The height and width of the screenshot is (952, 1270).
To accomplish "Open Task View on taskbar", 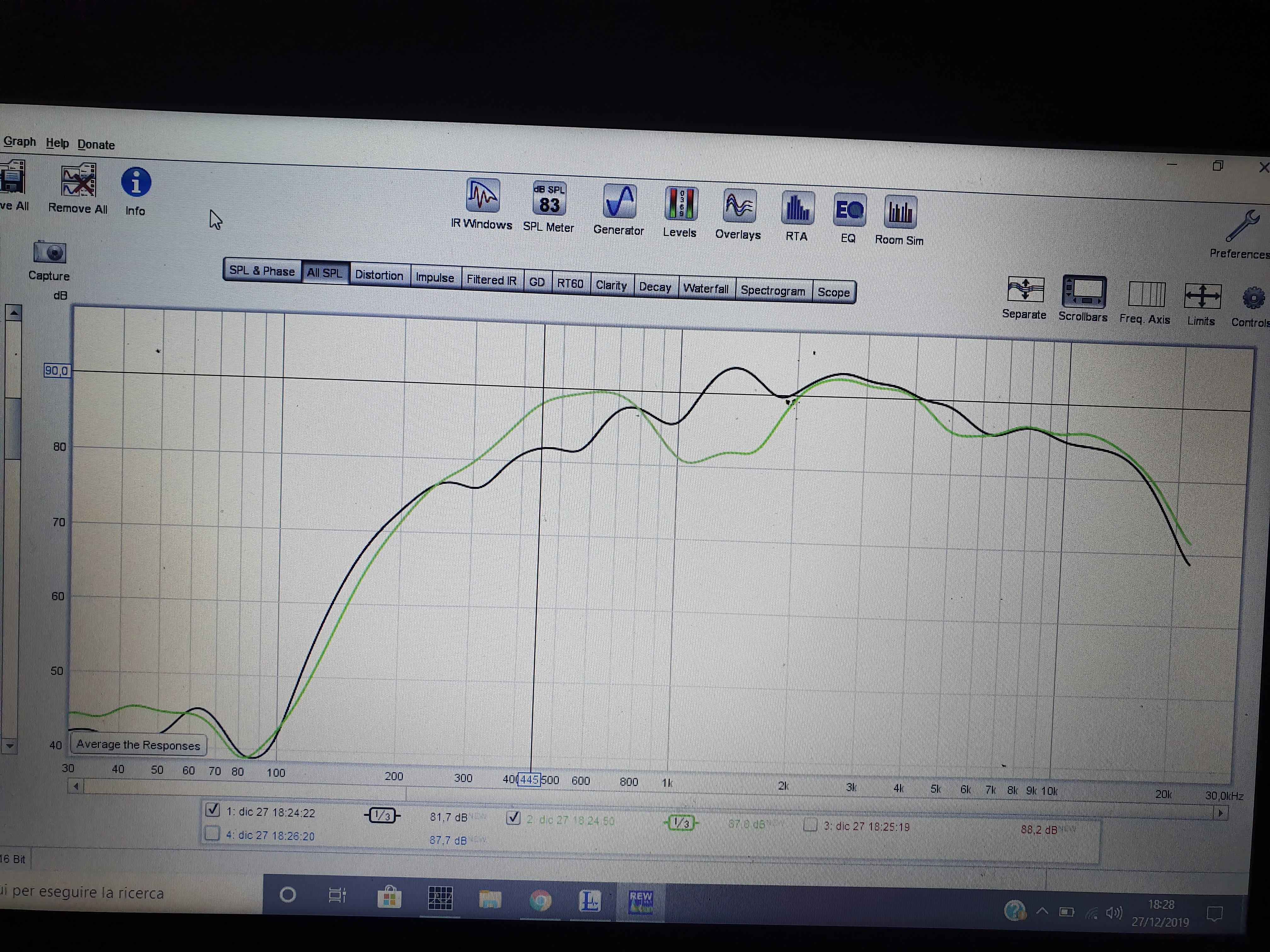I will (x=337, y=895).
